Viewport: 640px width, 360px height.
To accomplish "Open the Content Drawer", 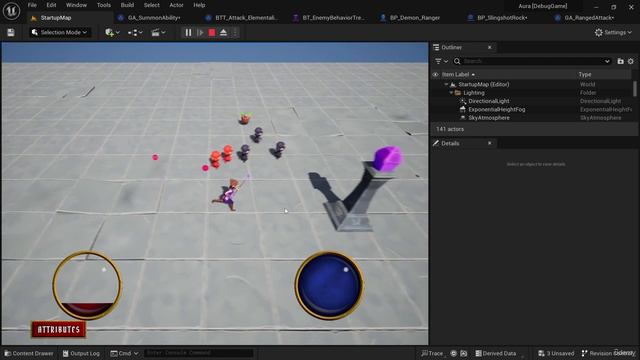I will tap(29, 353).
